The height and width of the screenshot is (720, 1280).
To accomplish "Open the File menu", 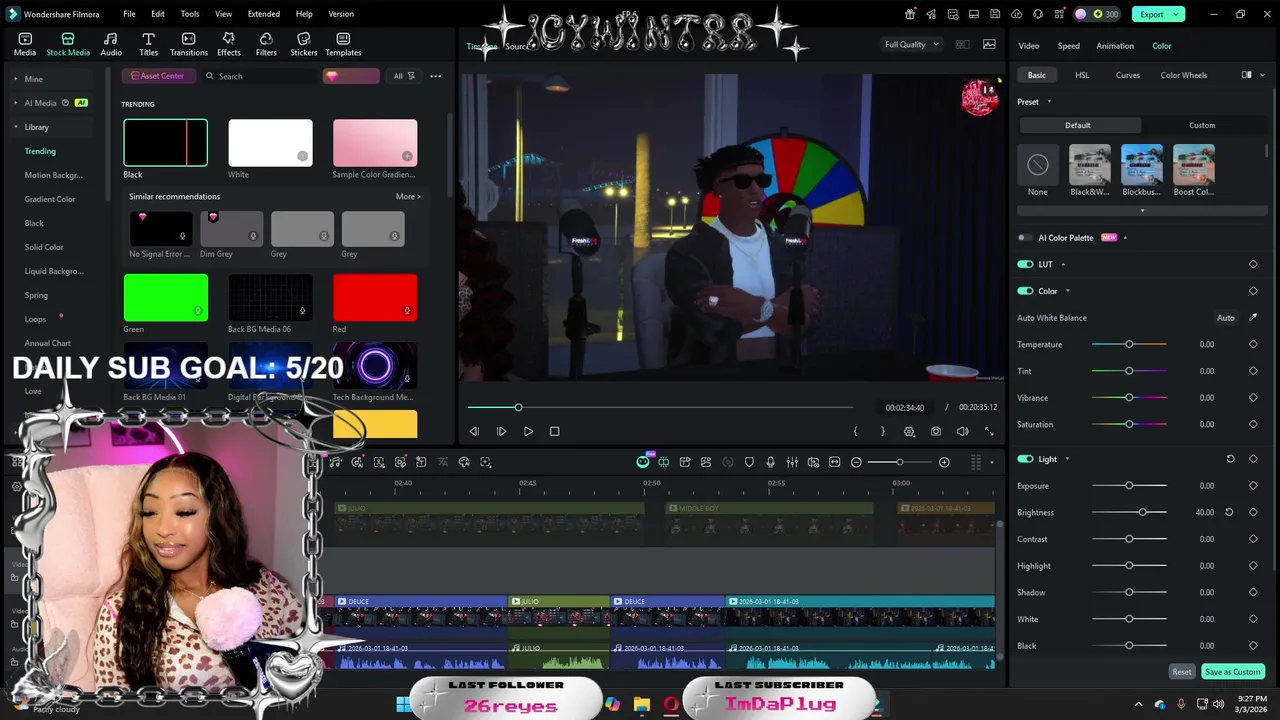I will tap(129, 14).
